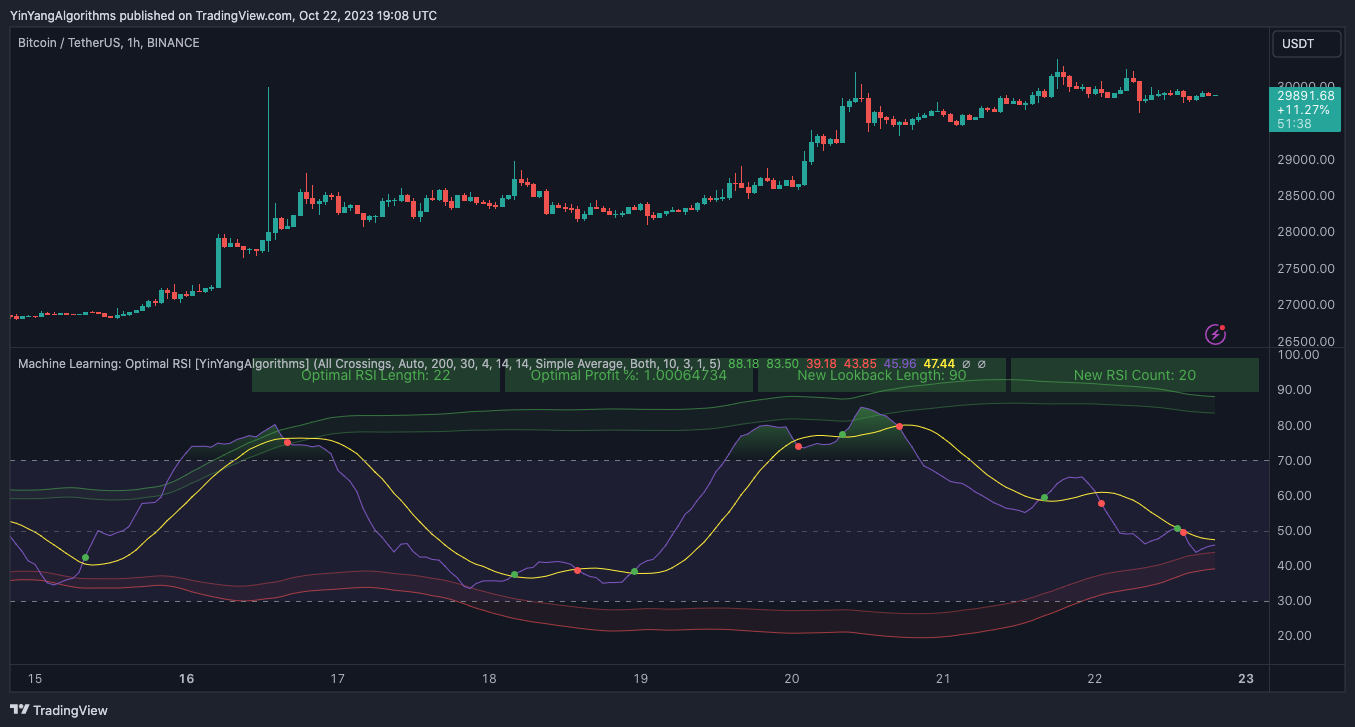Click the New RSI Count: 20 cell
This screenshot has width=1355, height=727.
tap(1135, 376)
